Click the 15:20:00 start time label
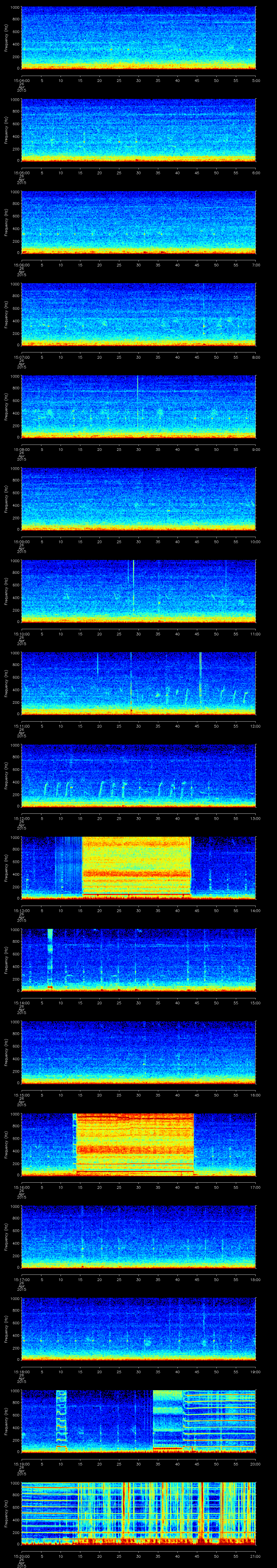 click(x=21, y=1556)
